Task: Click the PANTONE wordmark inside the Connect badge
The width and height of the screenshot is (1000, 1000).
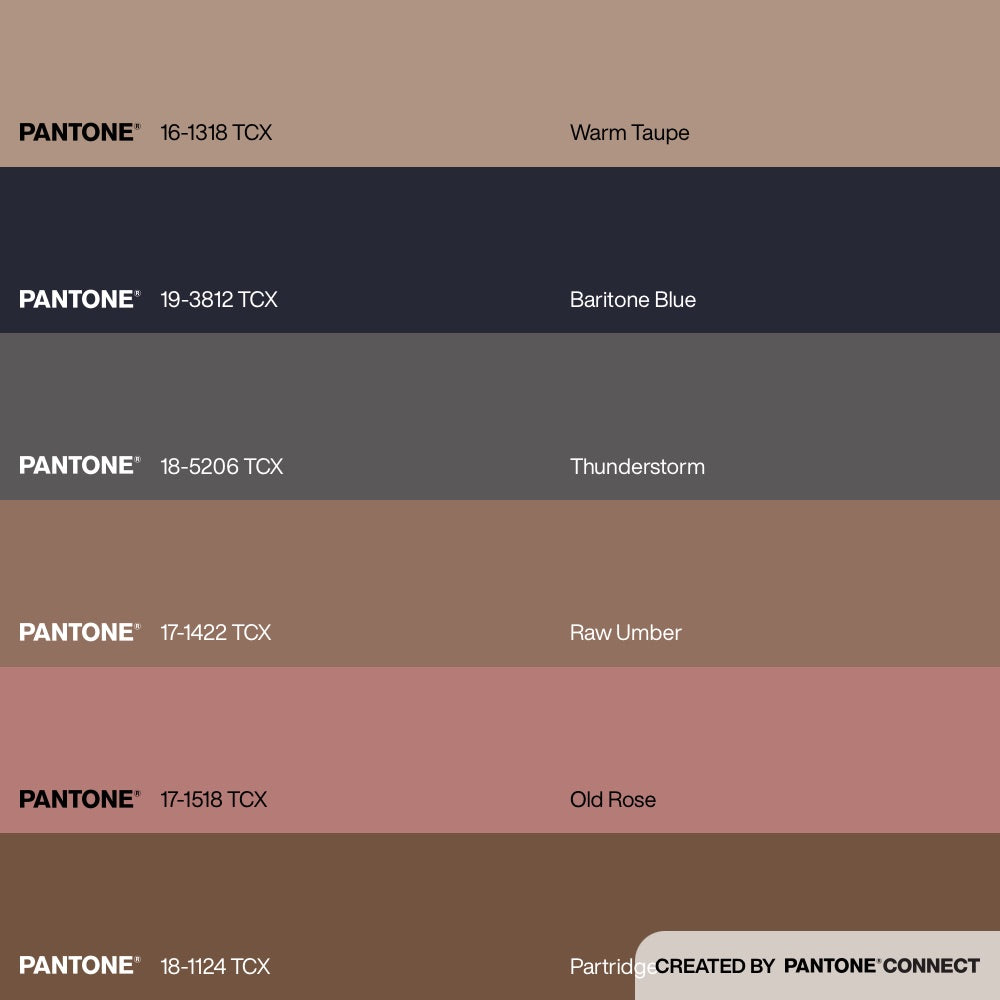Action: [830, 966]
